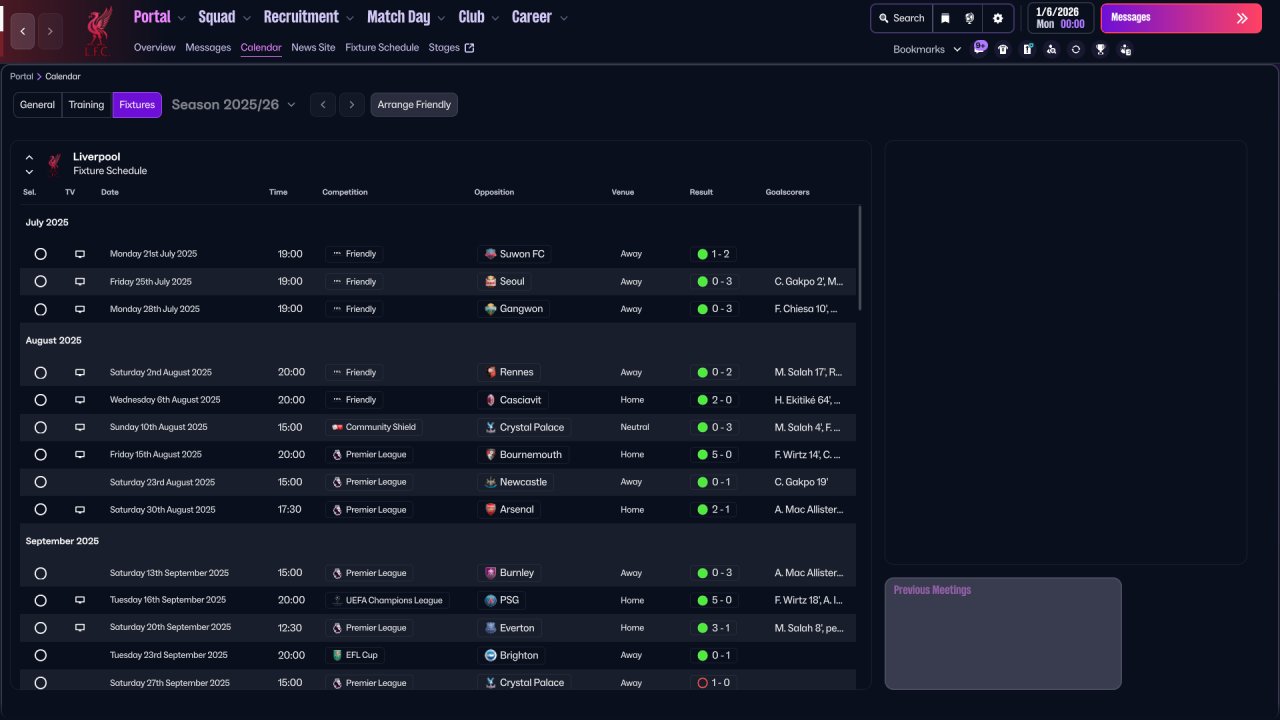This screenshot has height=720, width=1280.
Task: Open the 9+ notifications chat icon
Action: [x=979, y=48]
